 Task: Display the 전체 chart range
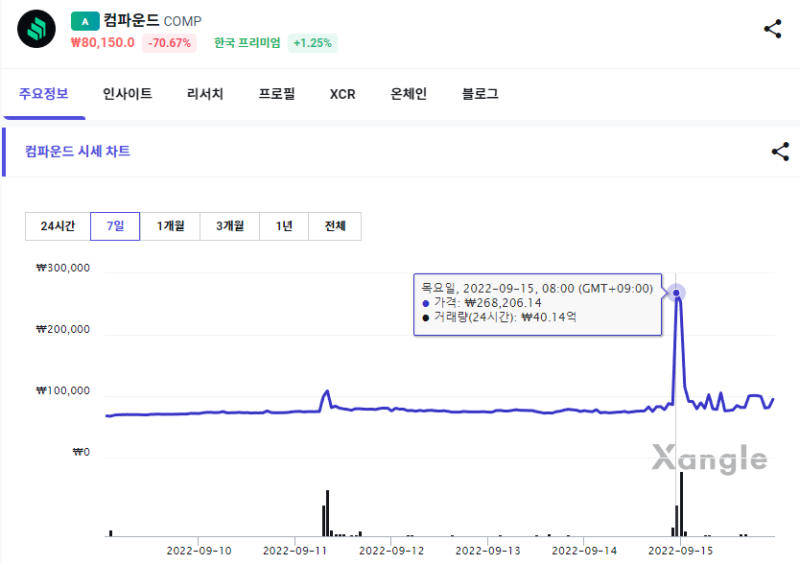tap(335, 226)
